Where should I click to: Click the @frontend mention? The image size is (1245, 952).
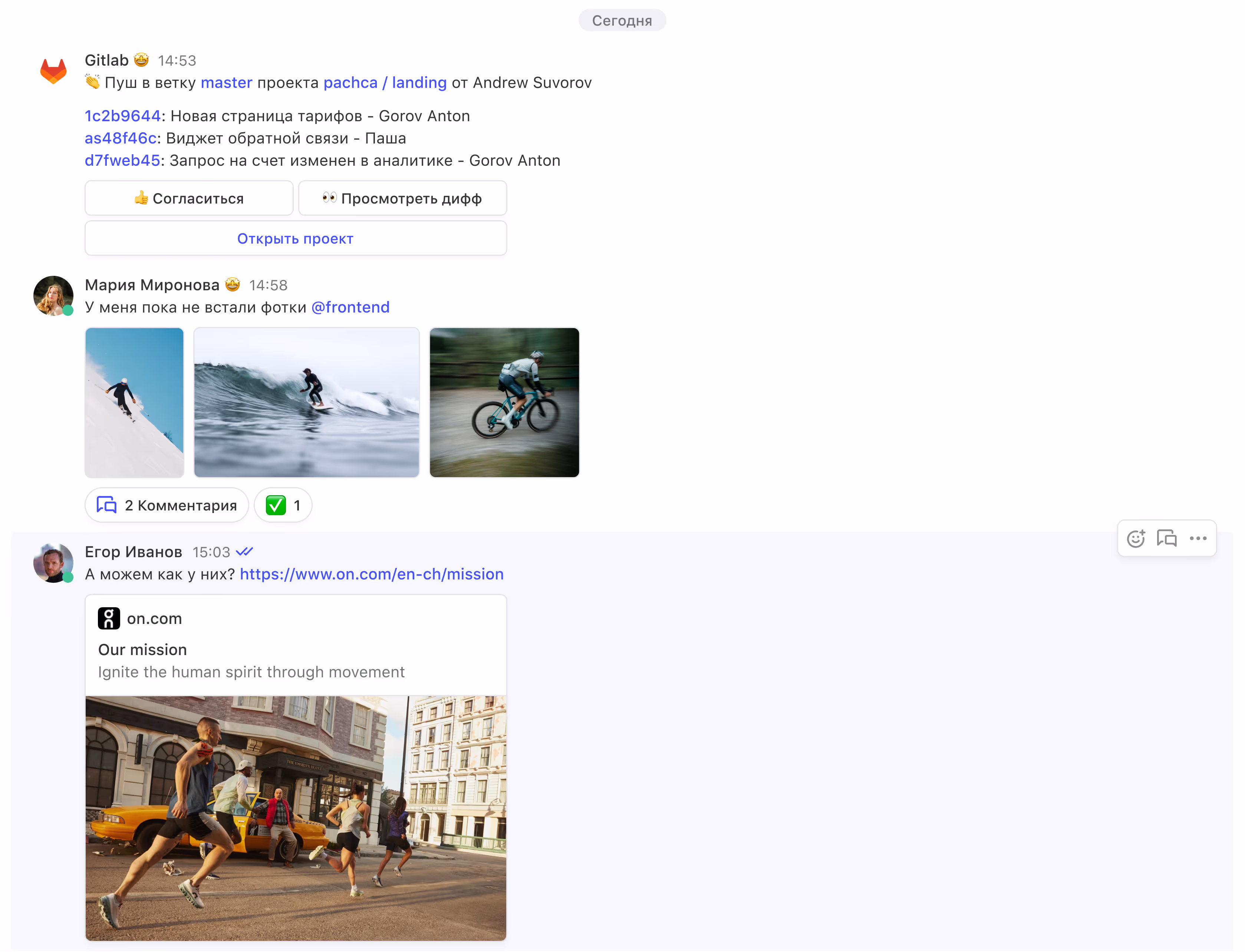(350, 307)
